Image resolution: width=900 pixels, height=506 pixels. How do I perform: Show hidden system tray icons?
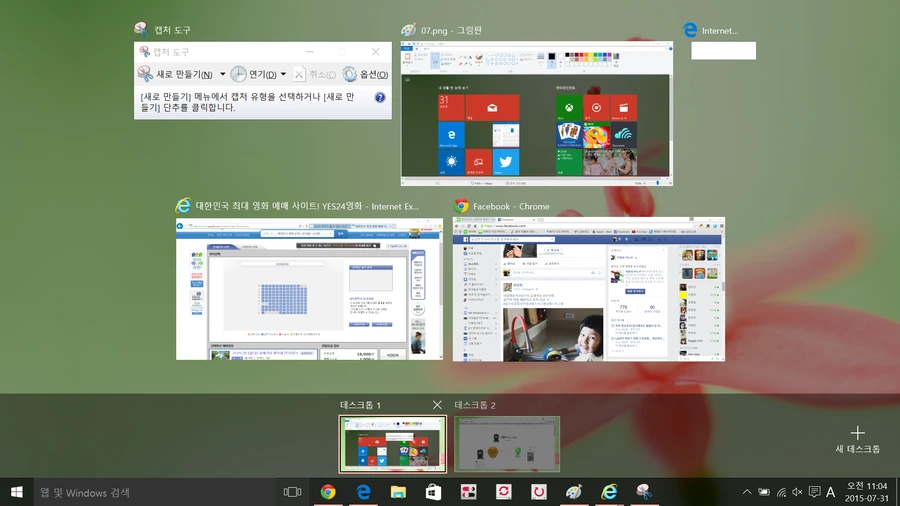(x=747, y=492)
